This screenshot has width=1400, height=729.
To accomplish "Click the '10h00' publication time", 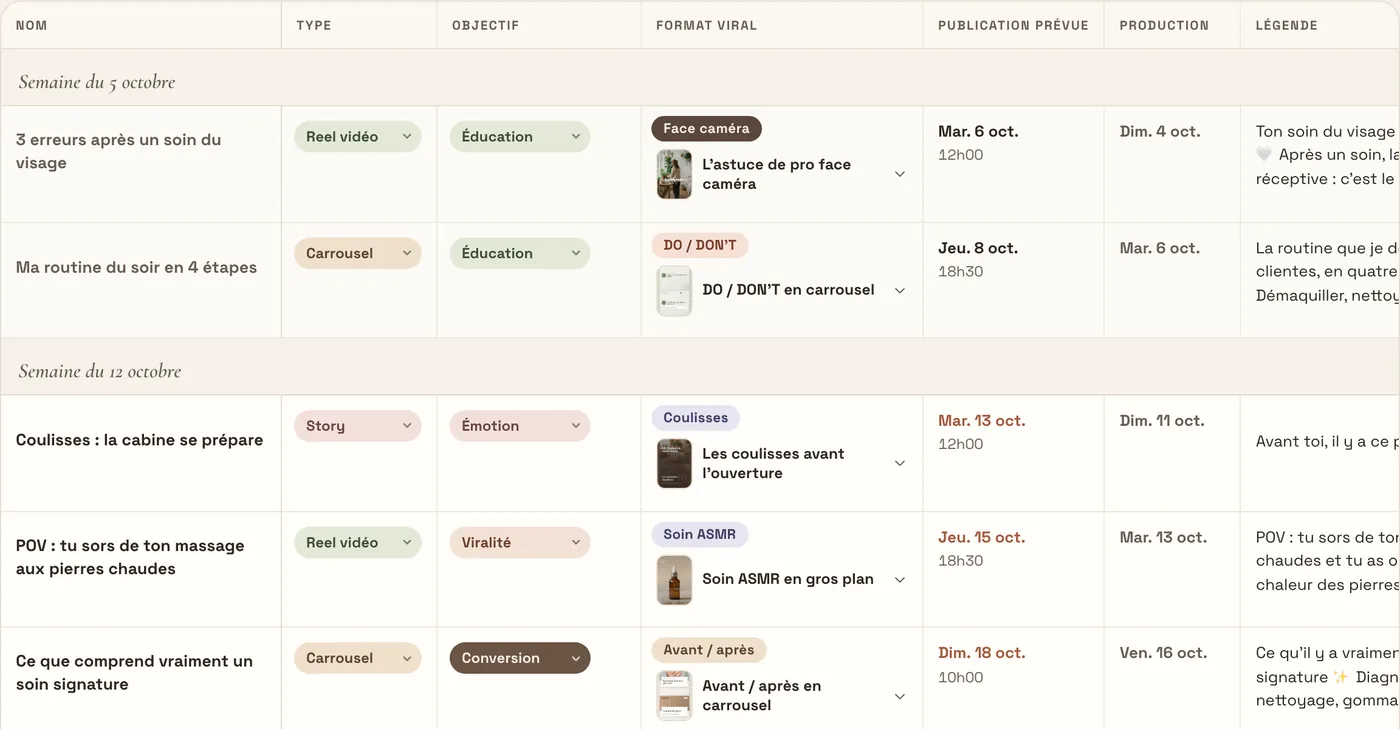I will pyautogui.click(x=960, y=677).
